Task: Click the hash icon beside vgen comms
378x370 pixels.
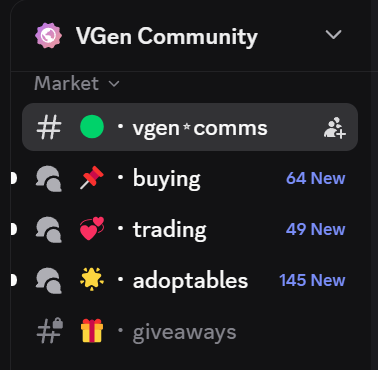Action: [x=49, y=127]
